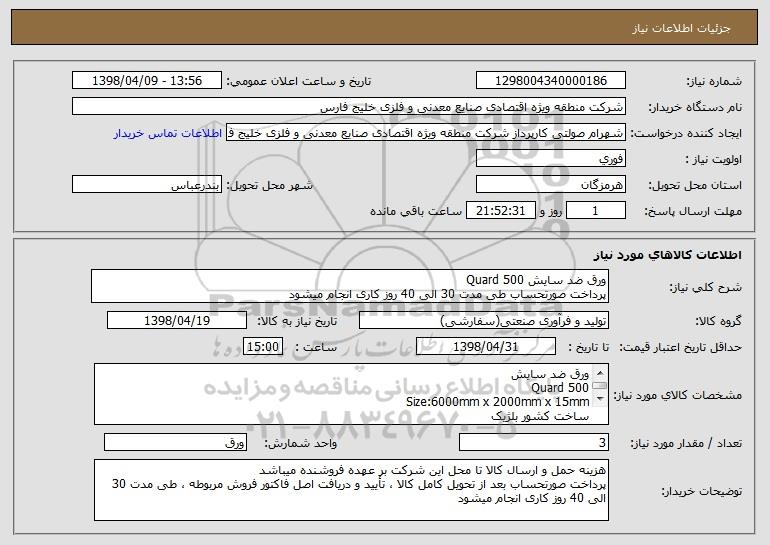The width and height of the screenshot is (770, 545).
Task: Click the header جزئیات اطلاعات نیاز
Action: tap(681, 28)
